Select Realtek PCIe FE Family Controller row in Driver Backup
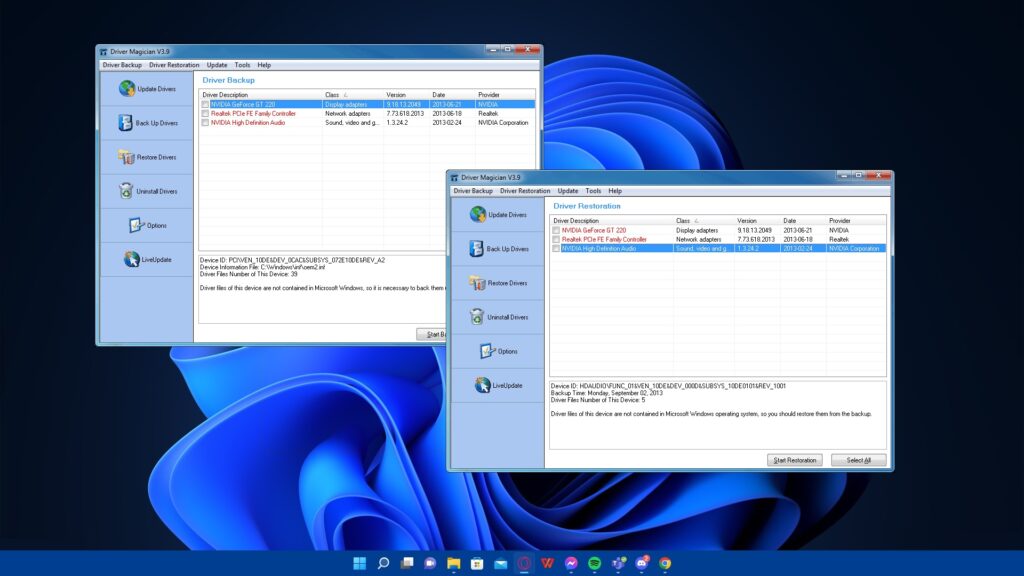 click(x=368, y=114)
